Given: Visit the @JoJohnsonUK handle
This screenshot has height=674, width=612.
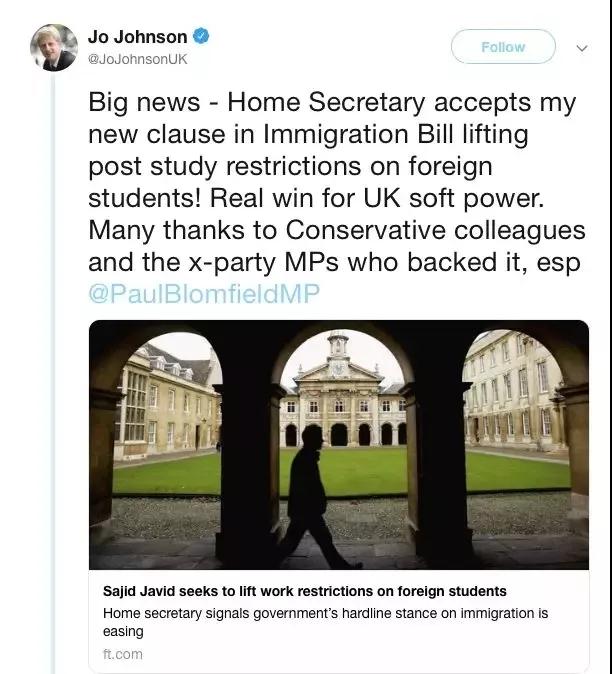Looking at the screenshot, I should [x=137, y=59].
